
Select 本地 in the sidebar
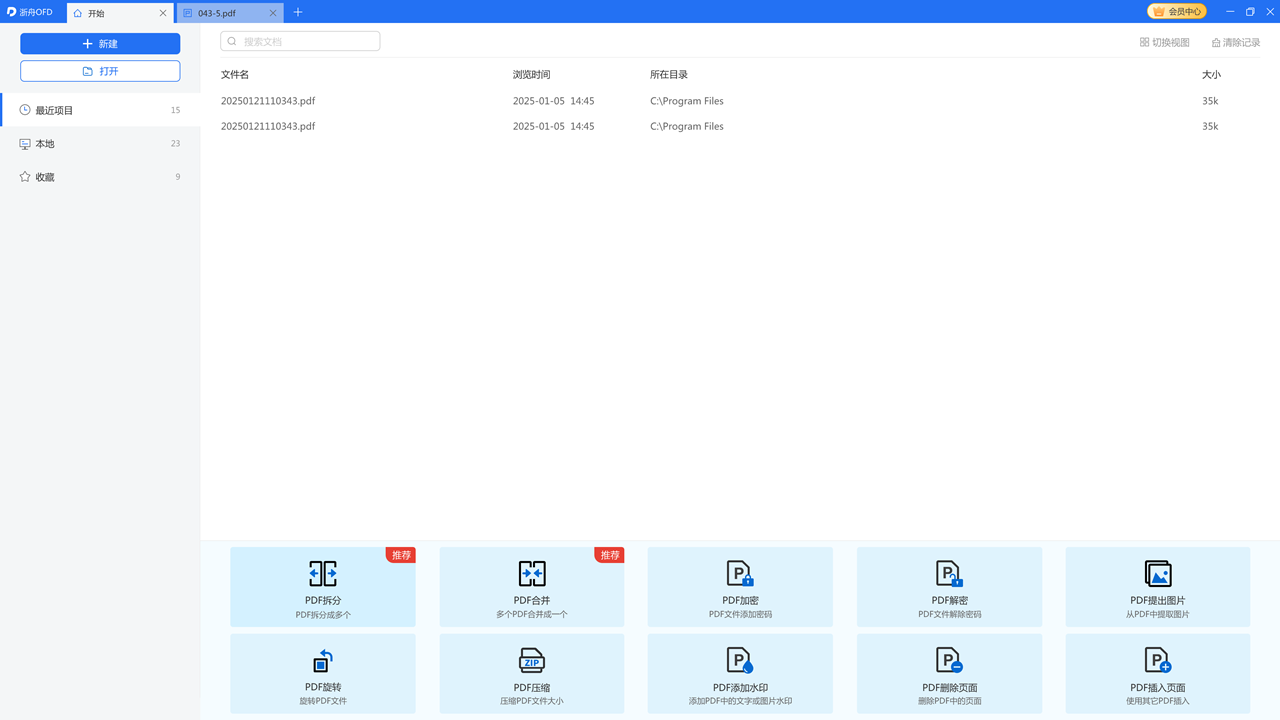point(46,144)
